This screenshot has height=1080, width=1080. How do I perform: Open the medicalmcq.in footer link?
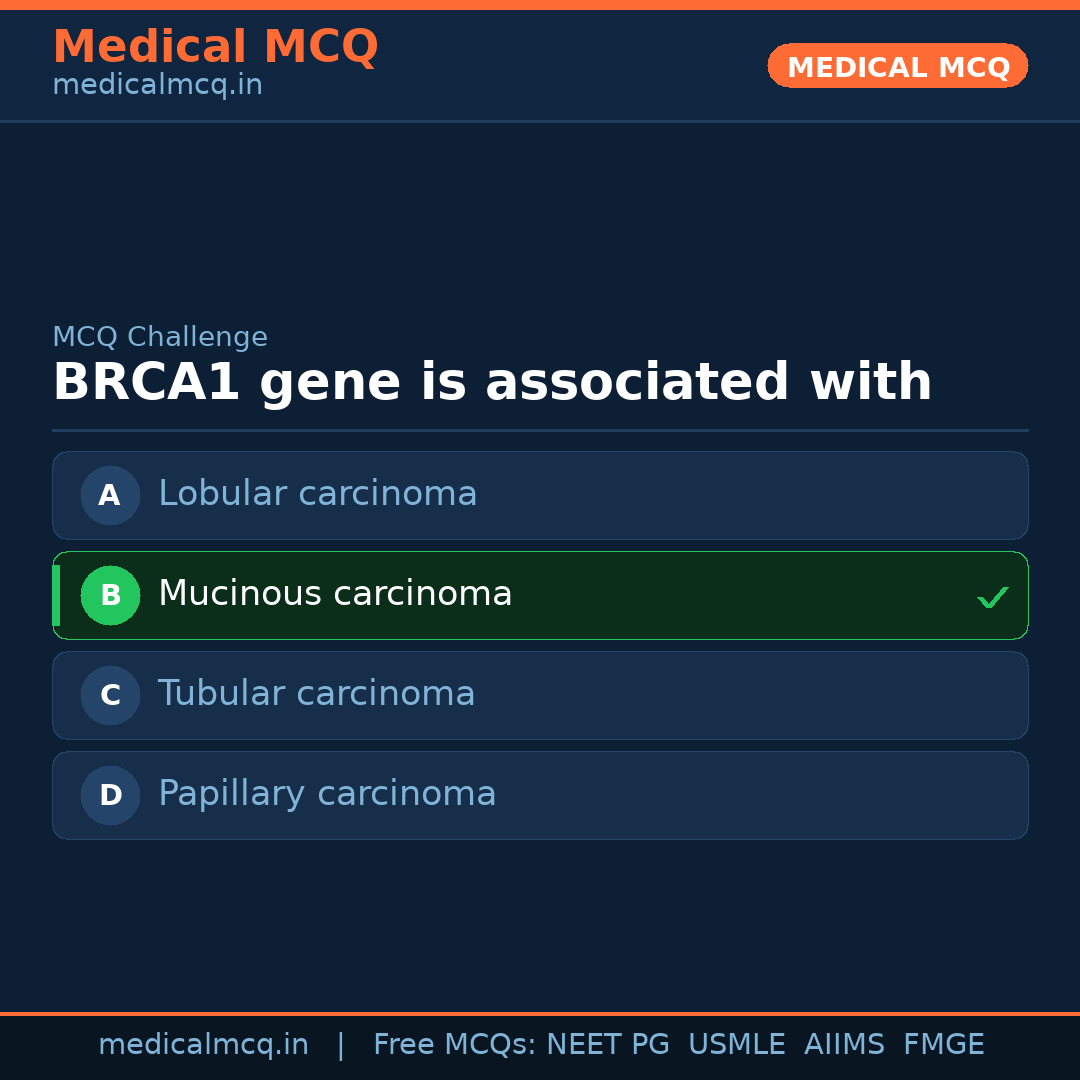pos(203,1045)
